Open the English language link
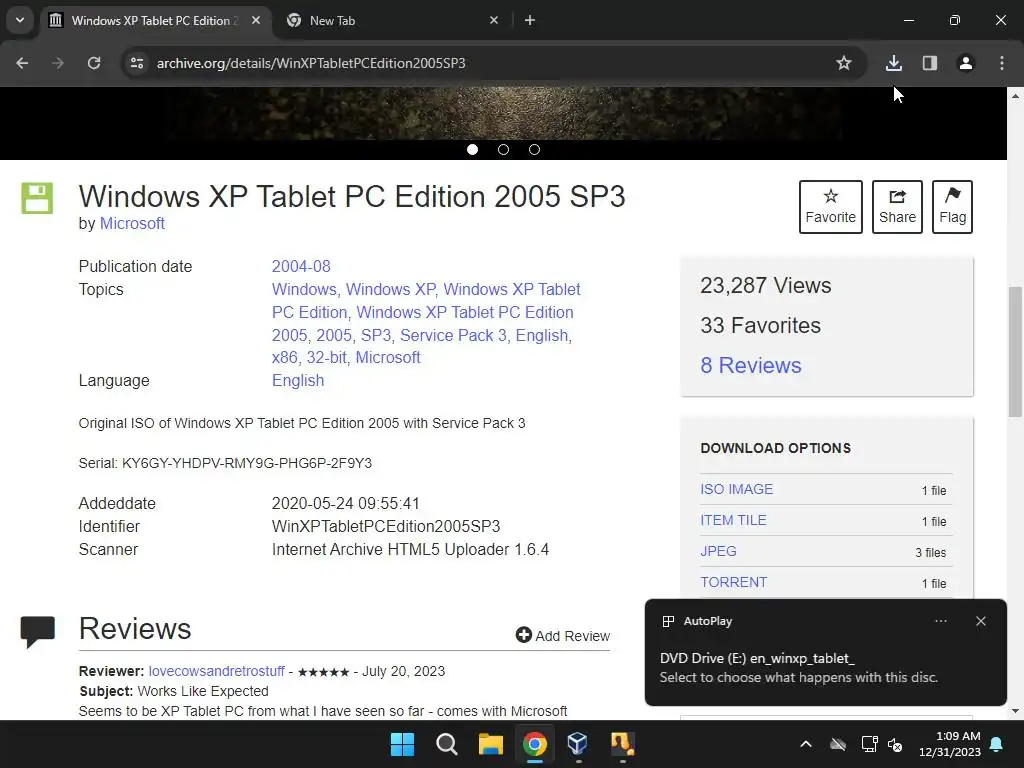The height and width of the screenshot is (768, 1024). pyautogui.click(x=298, y=380)
